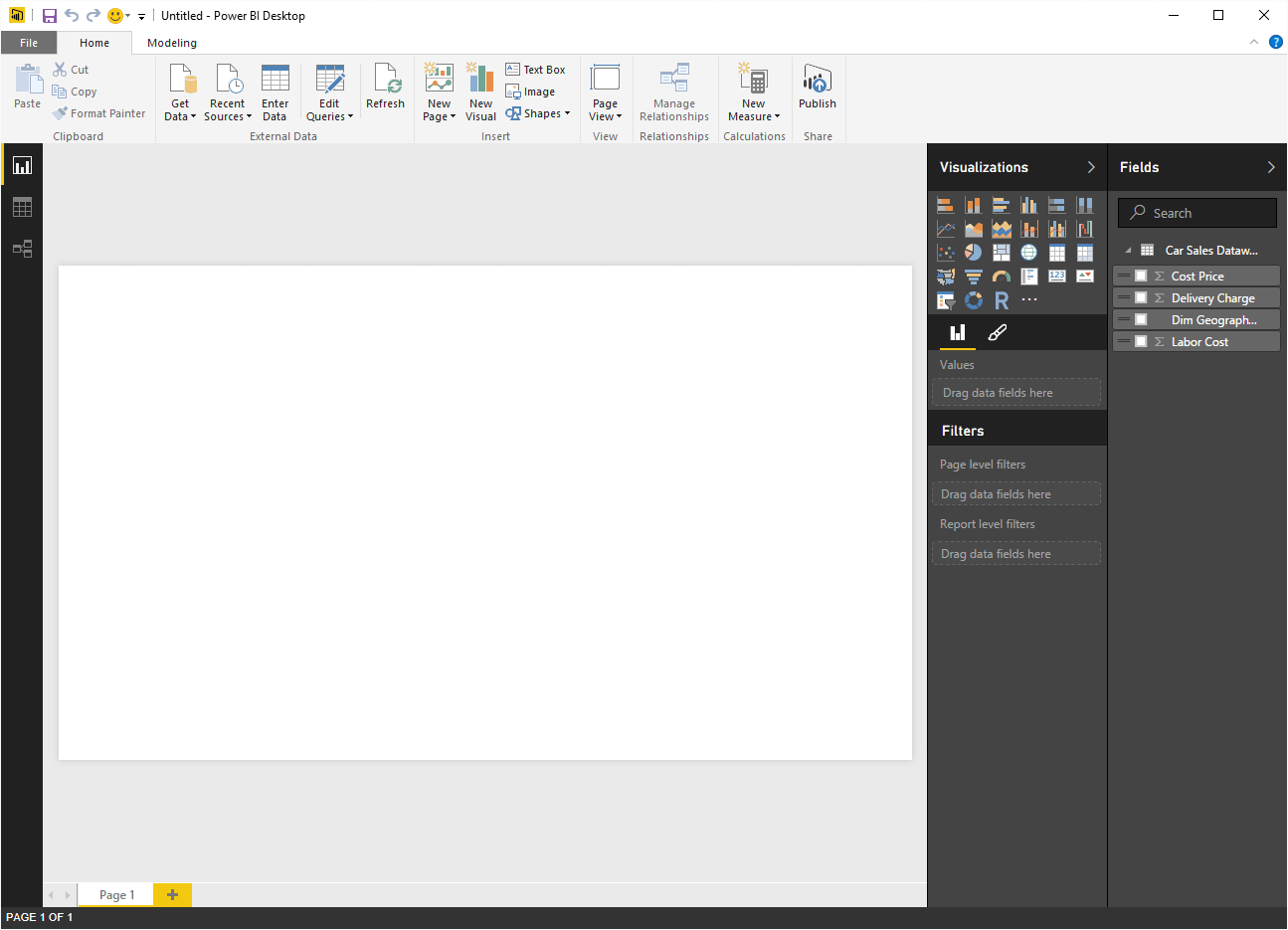1288x930 pixels.
Task: Insert a Pie chart visualization
Action: [974, 253]
